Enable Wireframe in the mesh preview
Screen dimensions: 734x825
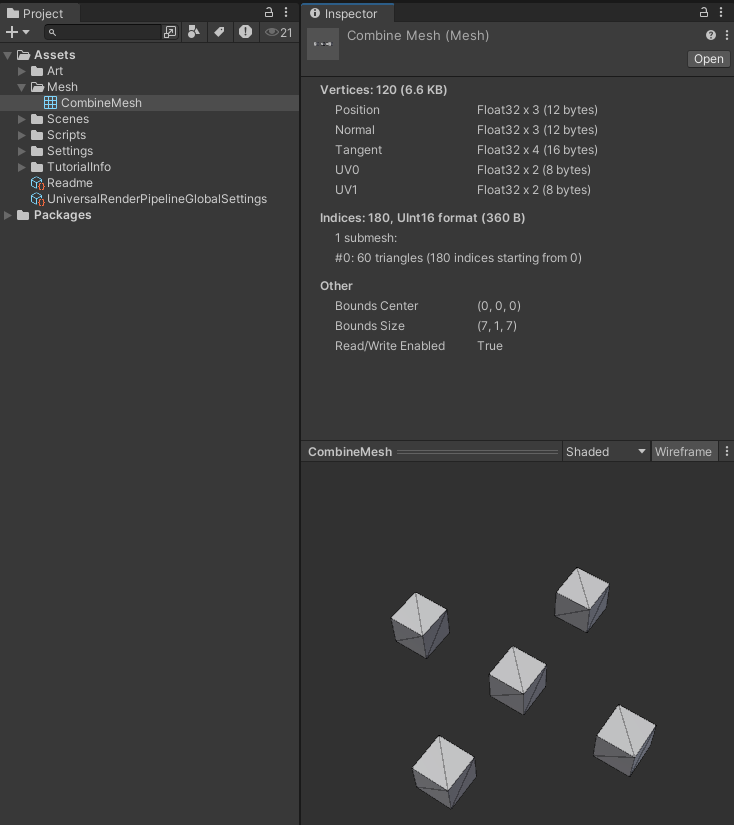coord(683,452)
